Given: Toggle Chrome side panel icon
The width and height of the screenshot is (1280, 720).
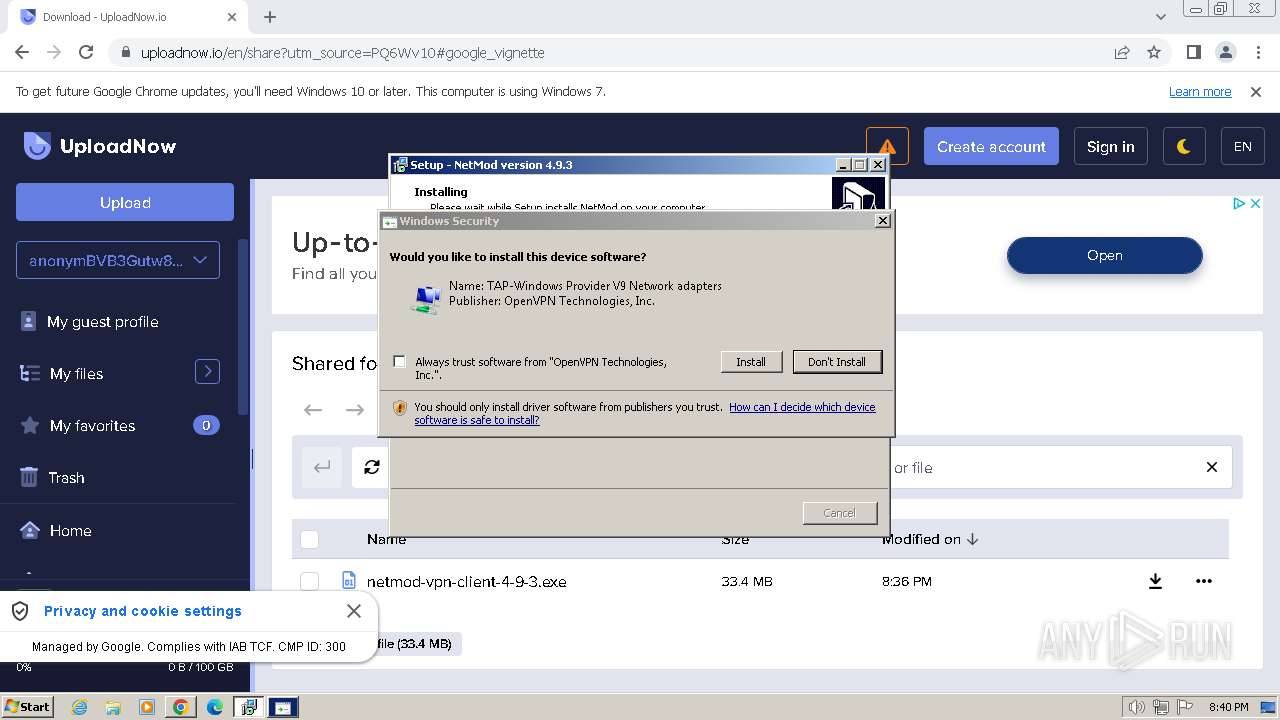Looking at the screenshot, I should (1193, 52).
